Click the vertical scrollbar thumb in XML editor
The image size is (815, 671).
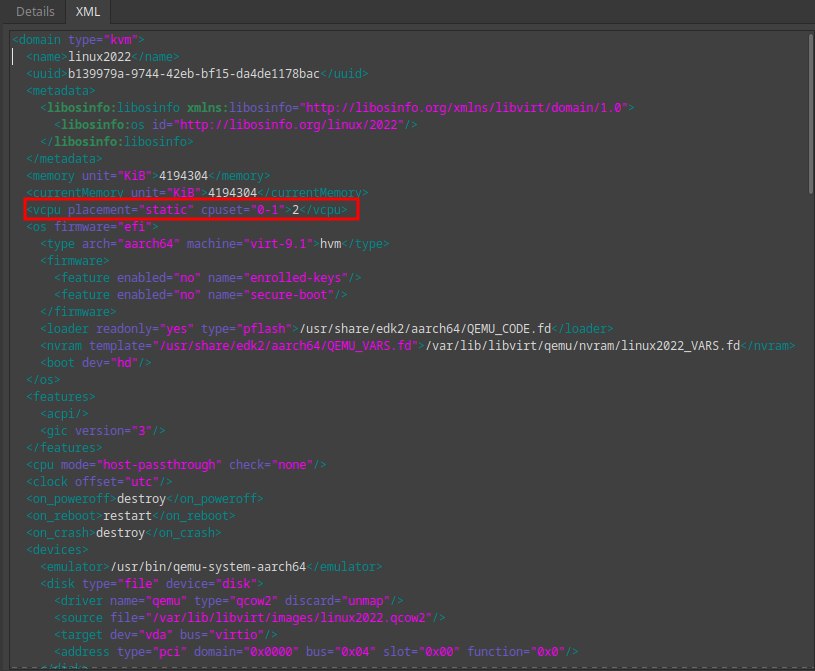point(810,114)
